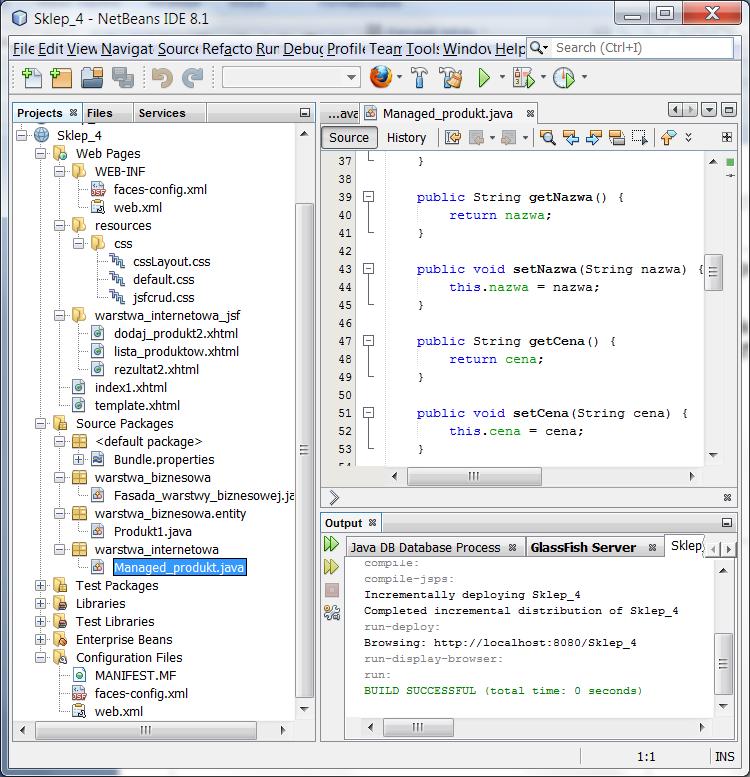Screen dimensions: 750x777
Task: Minimize the Output window panel
Action: (x=727, y=523)
